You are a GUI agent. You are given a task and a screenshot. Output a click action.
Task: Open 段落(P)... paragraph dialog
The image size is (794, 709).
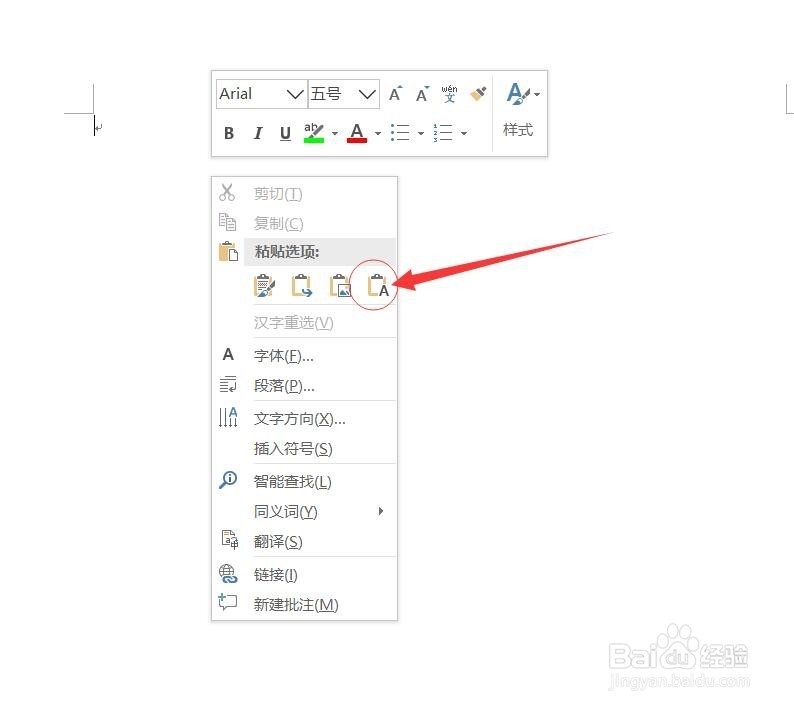coord(304,386)
